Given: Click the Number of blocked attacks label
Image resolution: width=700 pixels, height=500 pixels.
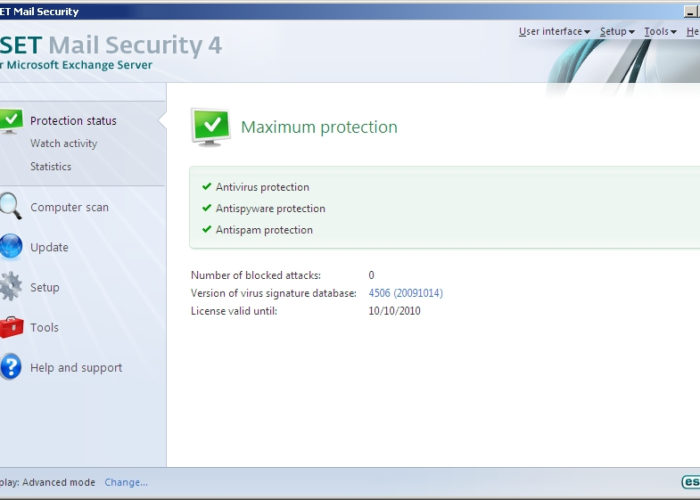Looking at the screenshot, I should (256, 275).
